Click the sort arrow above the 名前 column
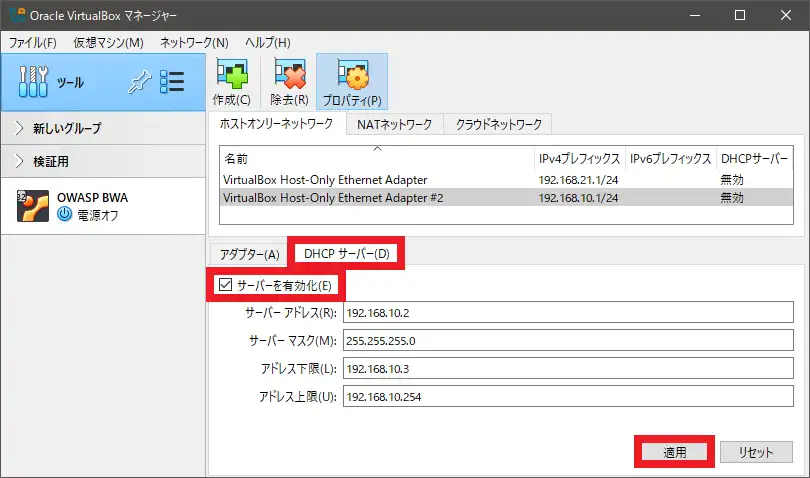 [x=378, y=148]
